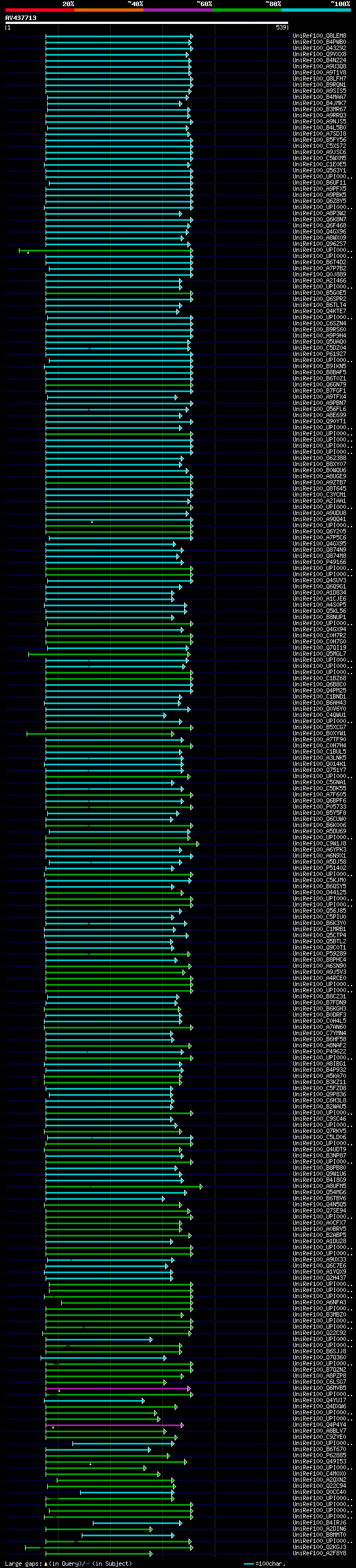The image size is (356, 1568).
Task: Select the UniRef100_C1BZ68 label
Action: (x=319, y=678)
